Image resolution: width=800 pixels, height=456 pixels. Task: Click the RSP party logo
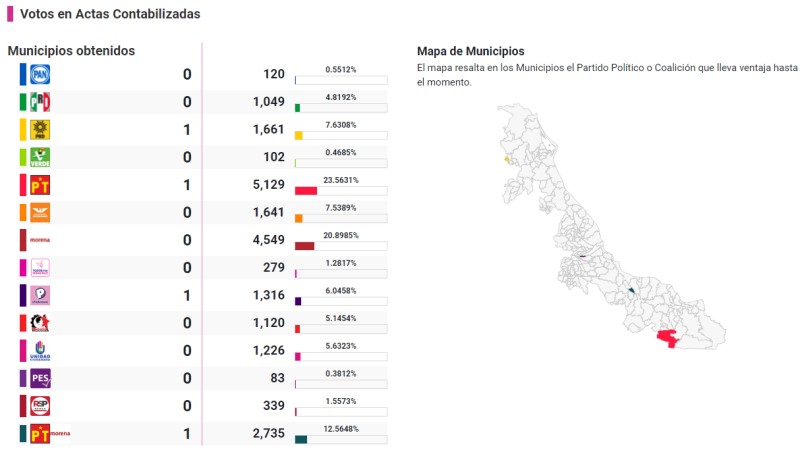[x=40, y=406]
